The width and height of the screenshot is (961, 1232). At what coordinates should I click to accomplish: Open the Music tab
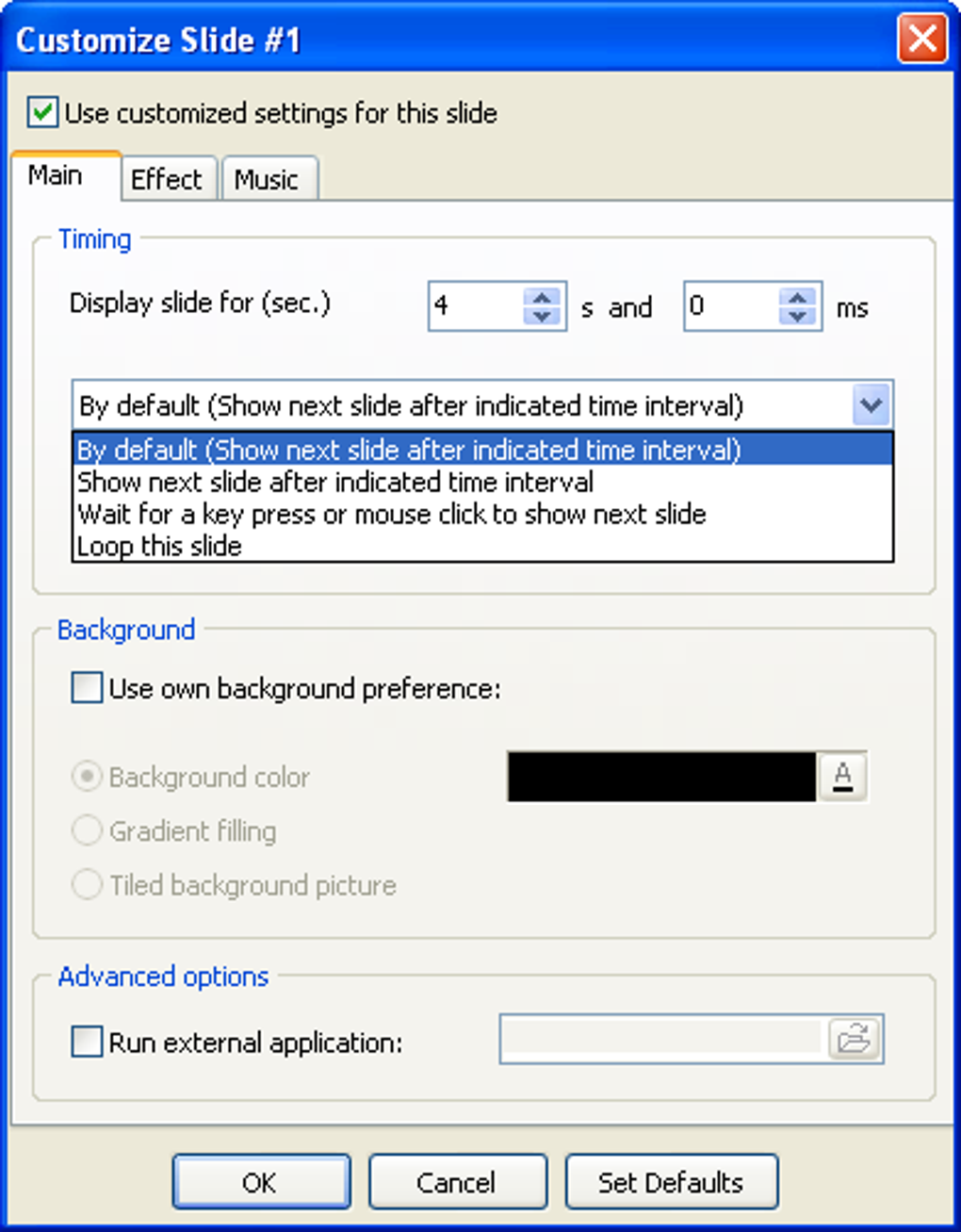267,179
